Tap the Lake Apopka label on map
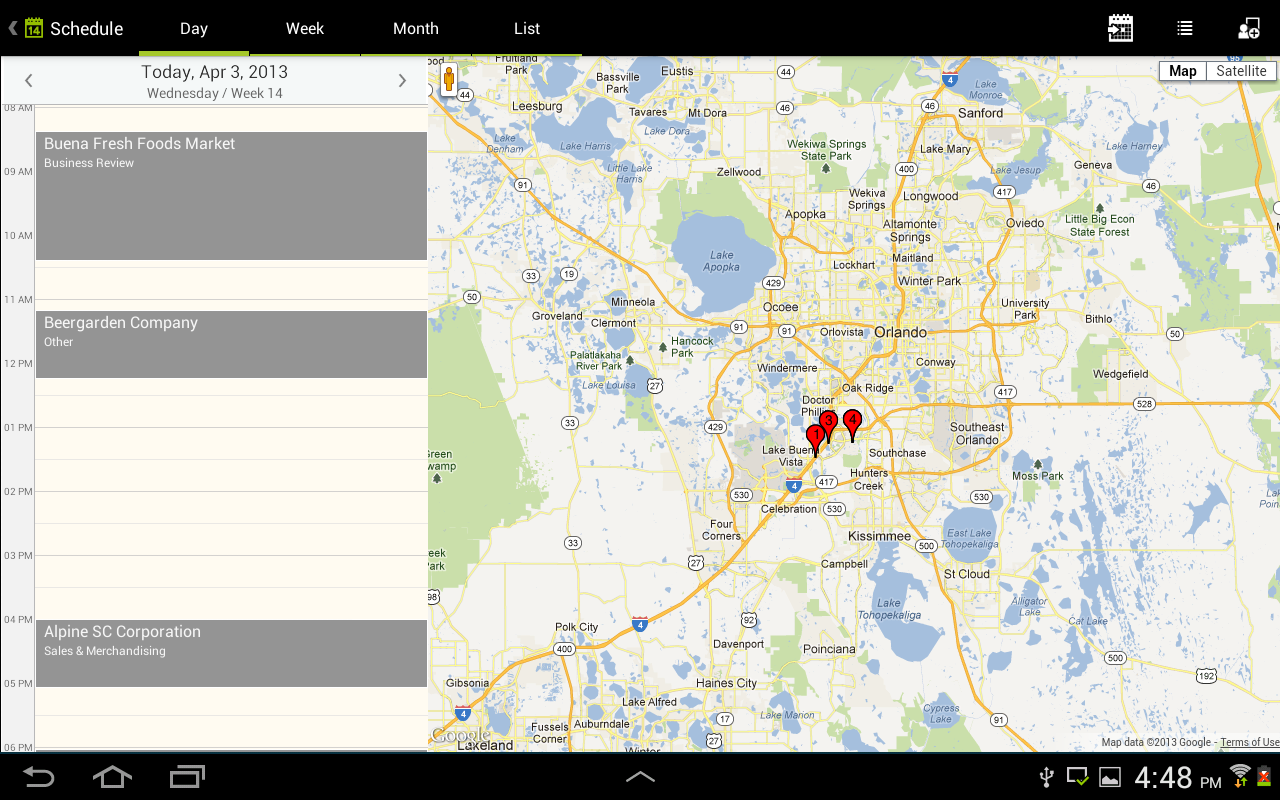The width and height of the screenshot is (1280, 800). (x=721, y=261)
